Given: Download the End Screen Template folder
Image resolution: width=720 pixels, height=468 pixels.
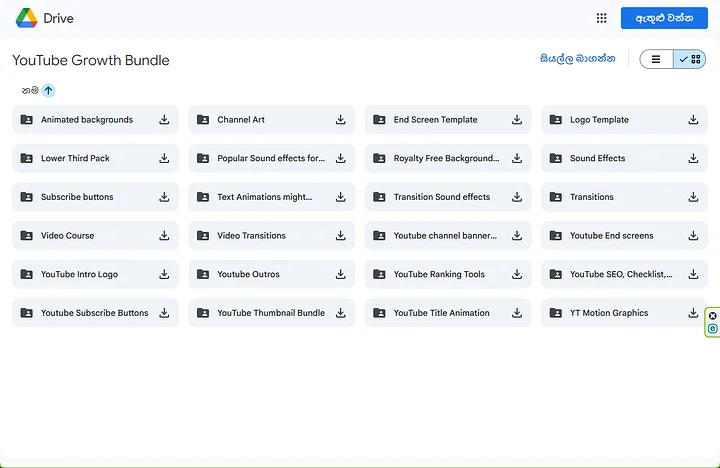Looking at the screenshot, I should 517,120.
